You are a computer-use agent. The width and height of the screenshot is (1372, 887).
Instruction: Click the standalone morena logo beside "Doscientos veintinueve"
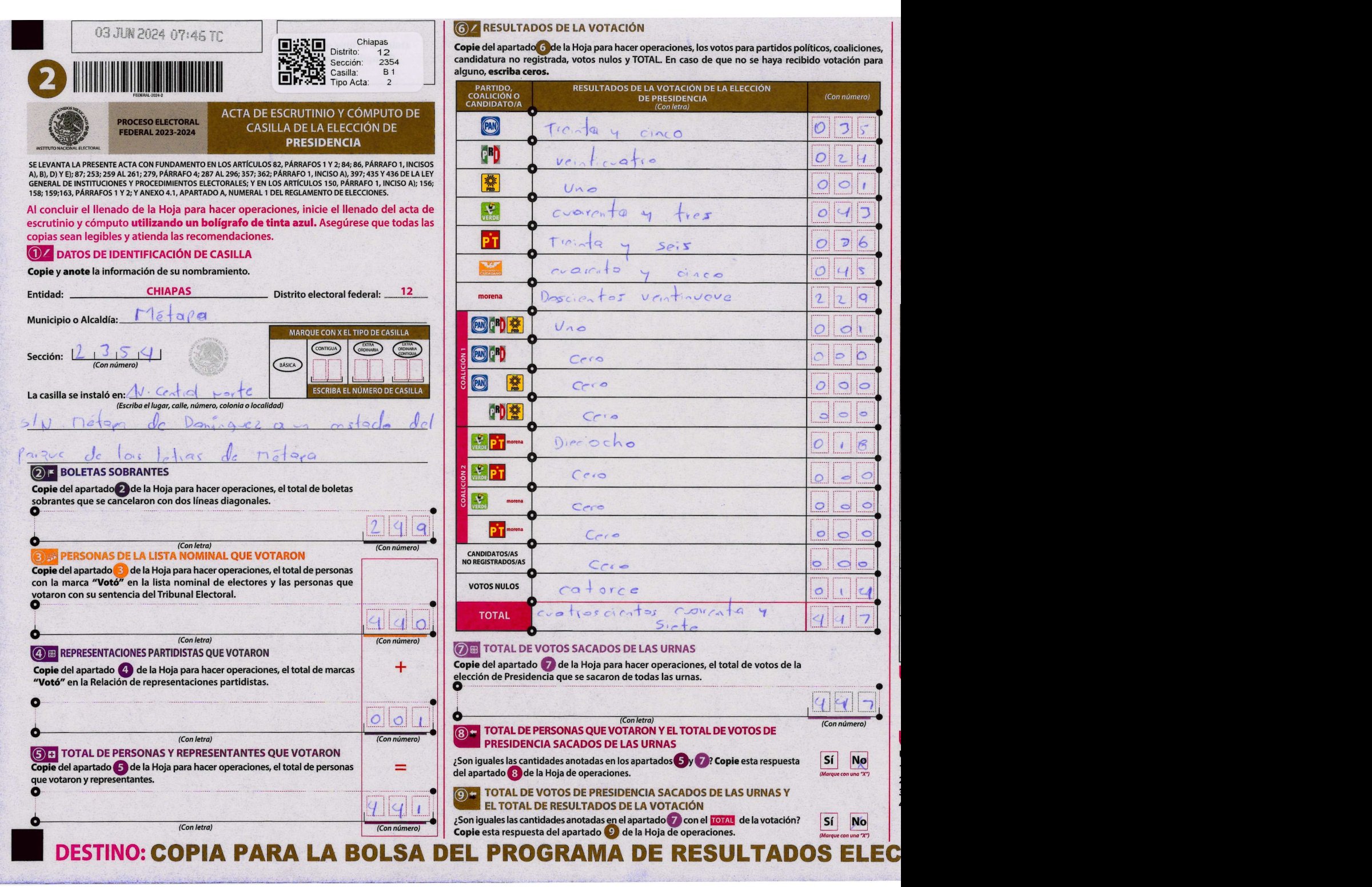click(x=490, y=296)
